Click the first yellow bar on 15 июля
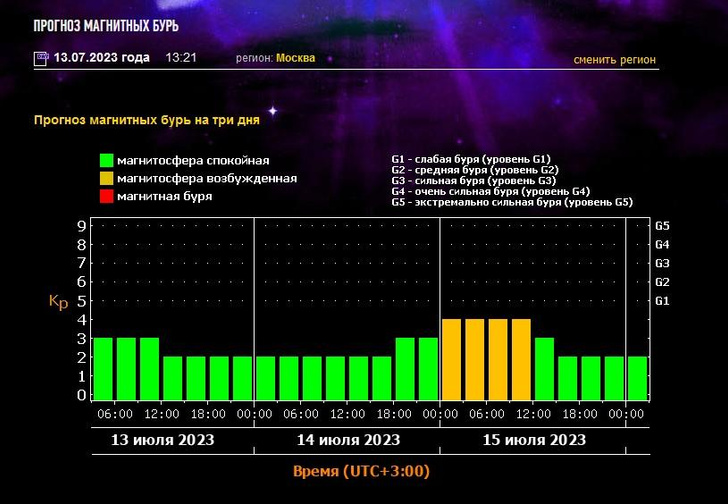 pyautogui.click(x=452, y=360)
